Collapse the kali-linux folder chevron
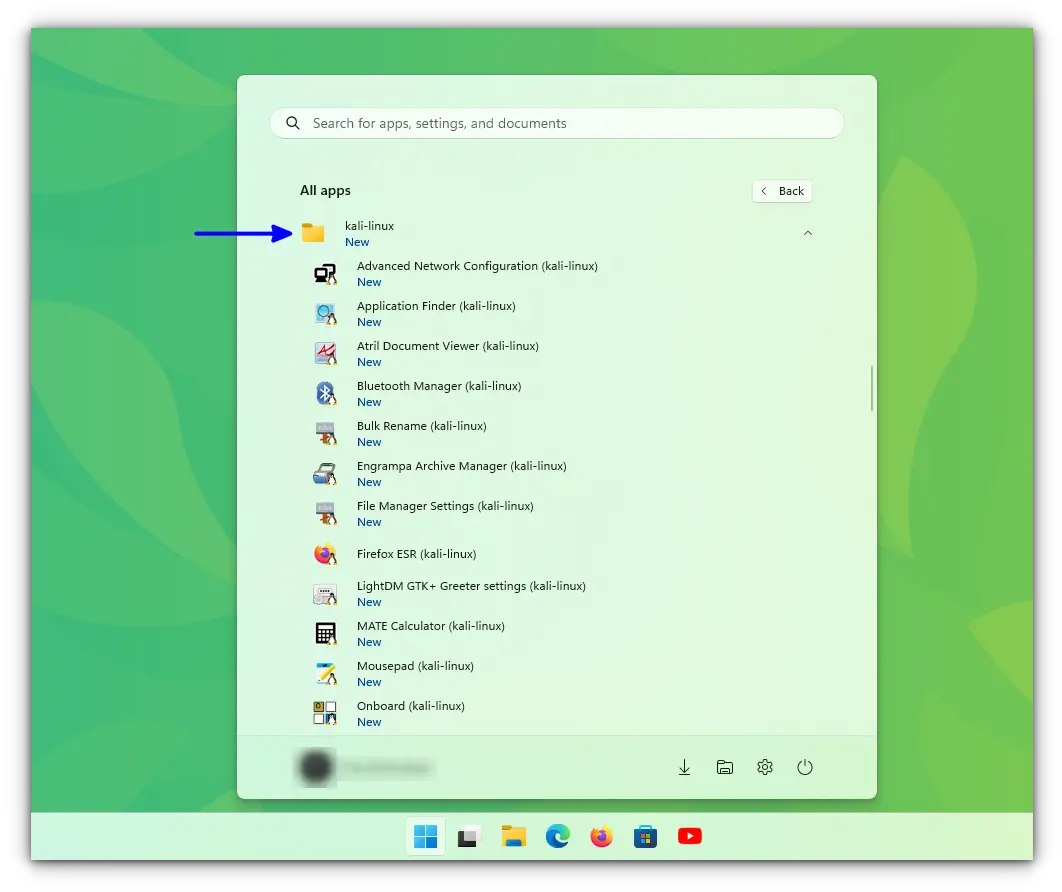The image size is (1062, 892). click(807, 233)
